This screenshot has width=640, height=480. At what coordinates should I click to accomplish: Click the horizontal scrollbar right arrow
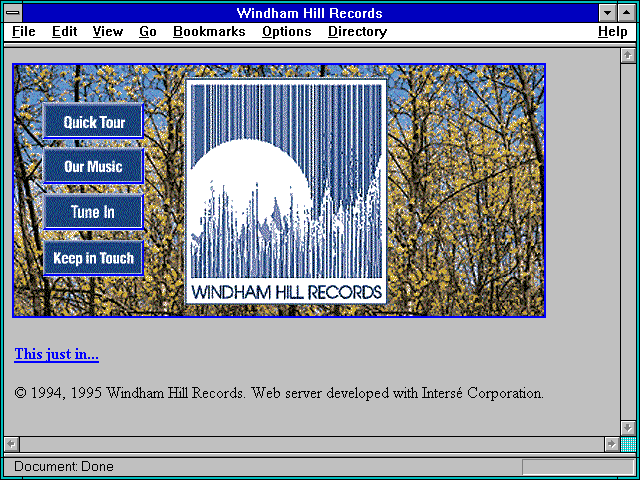click(611, 444)
